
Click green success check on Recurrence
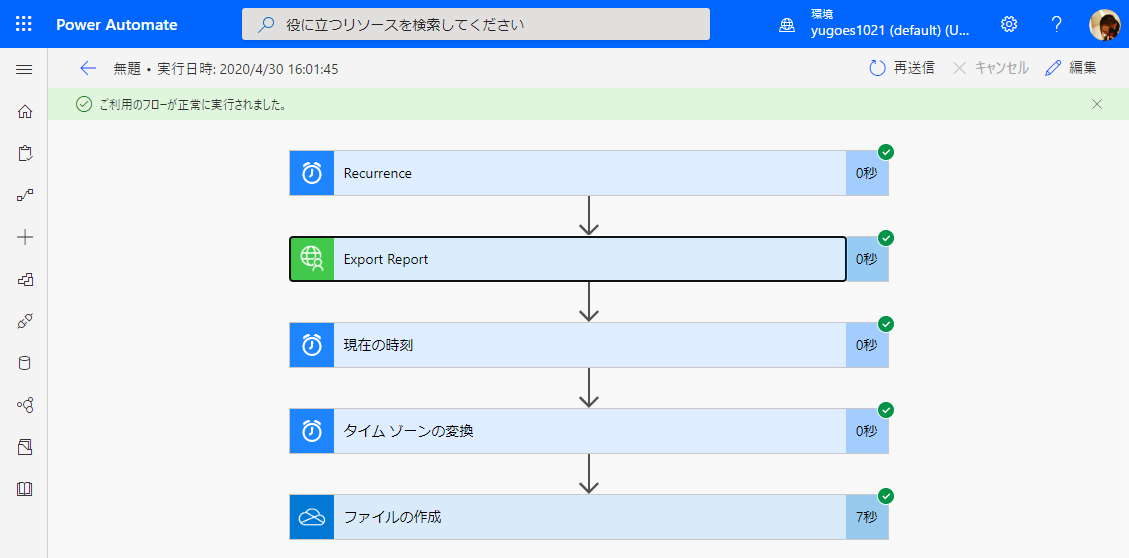[886, 152]
